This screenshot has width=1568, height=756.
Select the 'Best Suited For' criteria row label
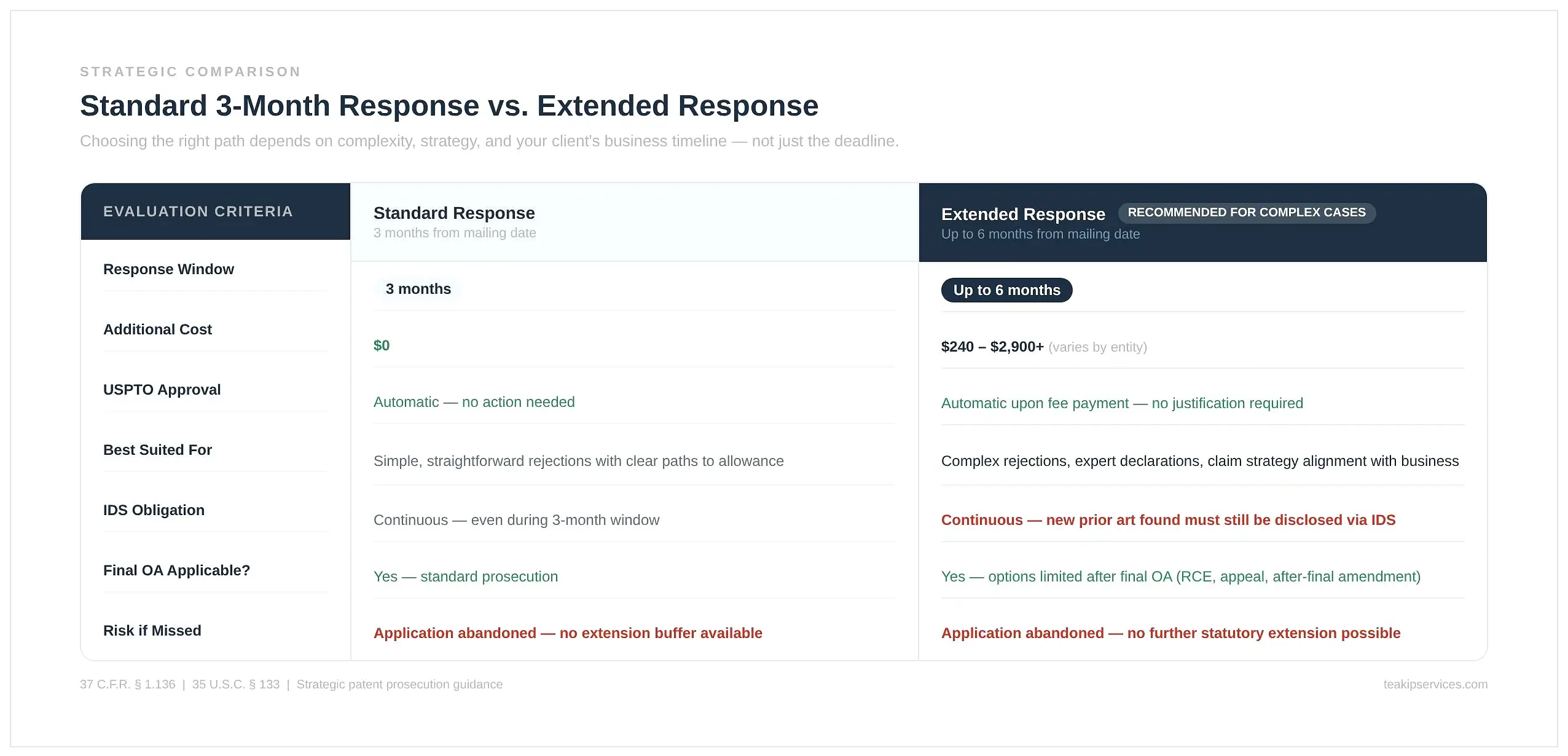tap(157, 450)
